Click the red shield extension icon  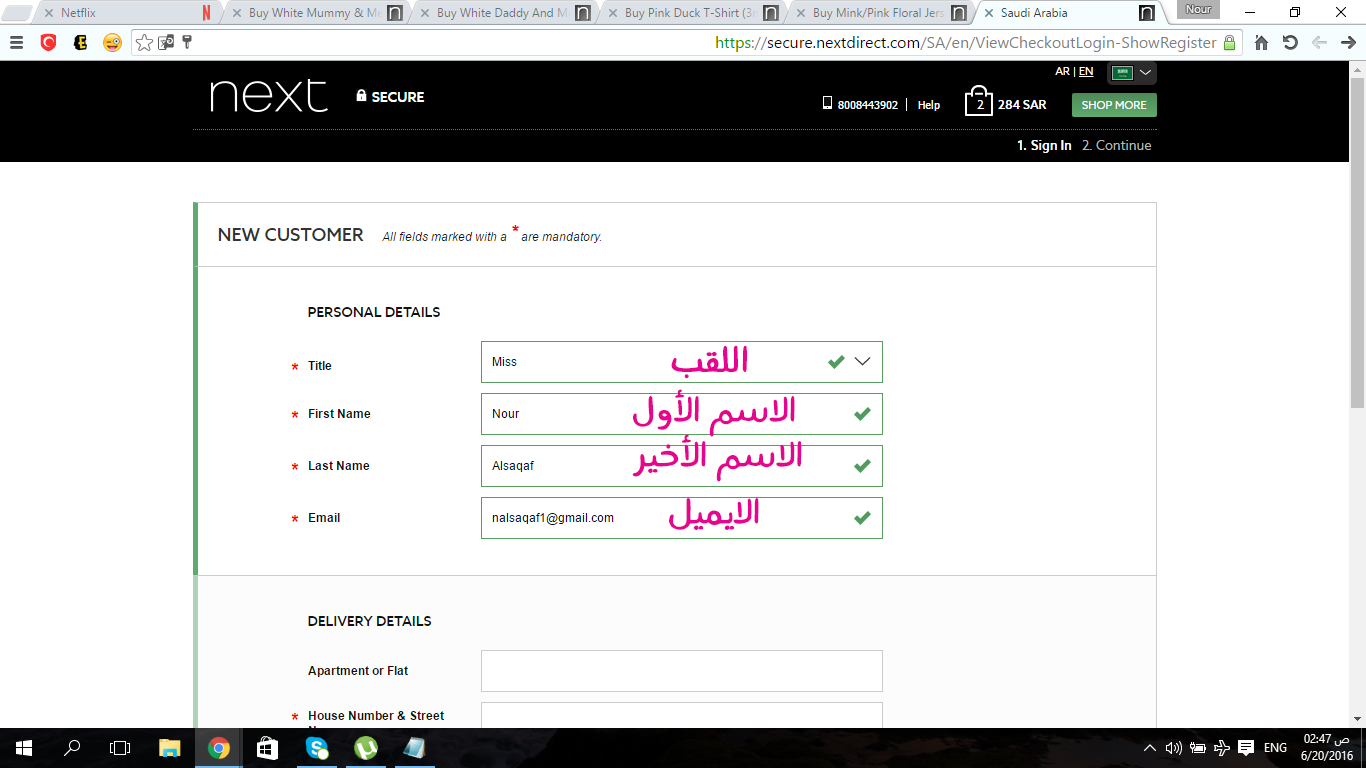(x=49, y=44)
